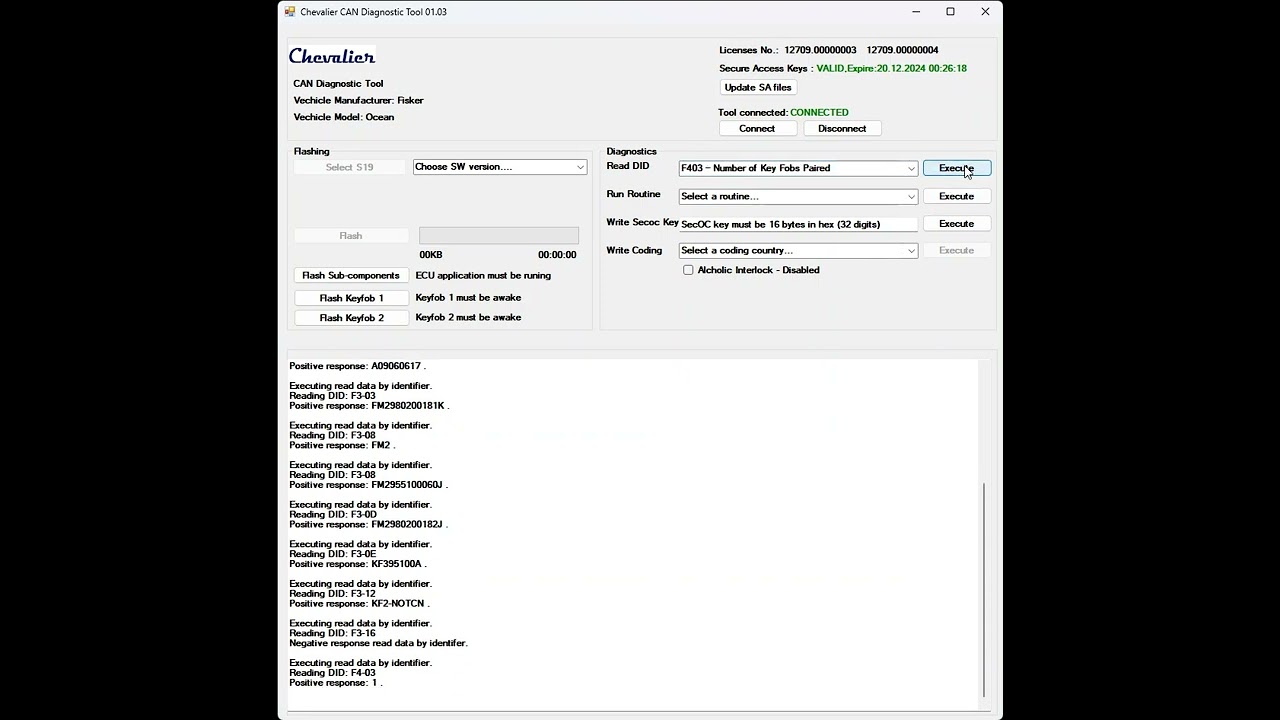Click log line 'Positive response: FM2980200181K'
Image resolution: width=1280 pixels, height=720 pixels.
[x=369, y=406]
